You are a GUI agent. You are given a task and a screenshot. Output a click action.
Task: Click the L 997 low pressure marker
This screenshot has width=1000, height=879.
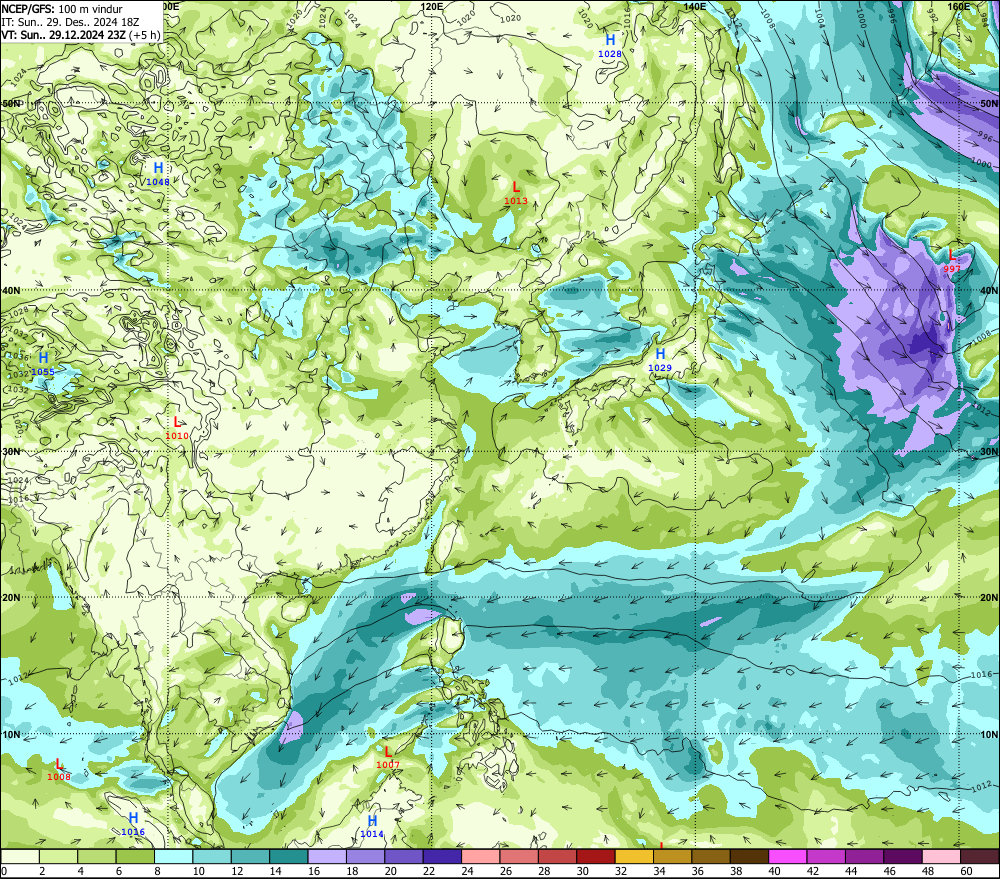coord(952,262)
